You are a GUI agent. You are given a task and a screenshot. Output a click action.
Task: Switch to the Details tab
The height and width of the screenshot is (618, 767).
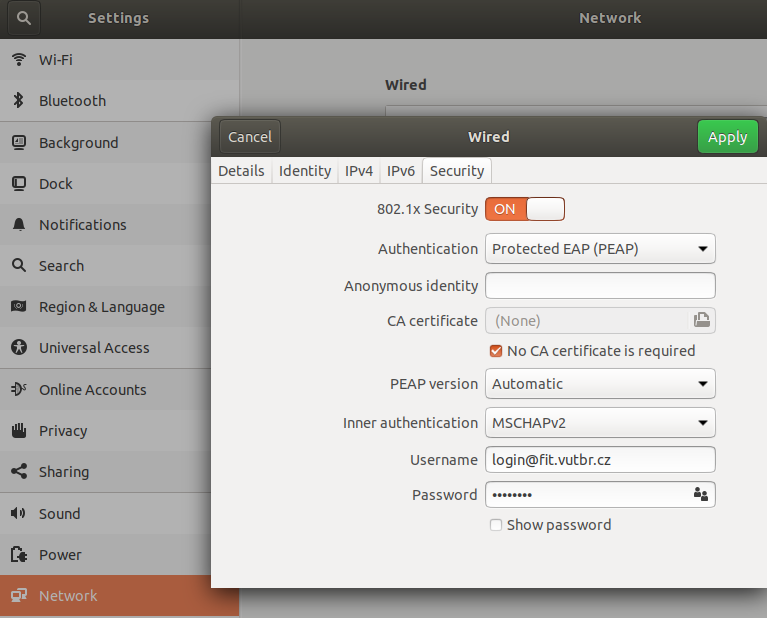tap(241, 171)
